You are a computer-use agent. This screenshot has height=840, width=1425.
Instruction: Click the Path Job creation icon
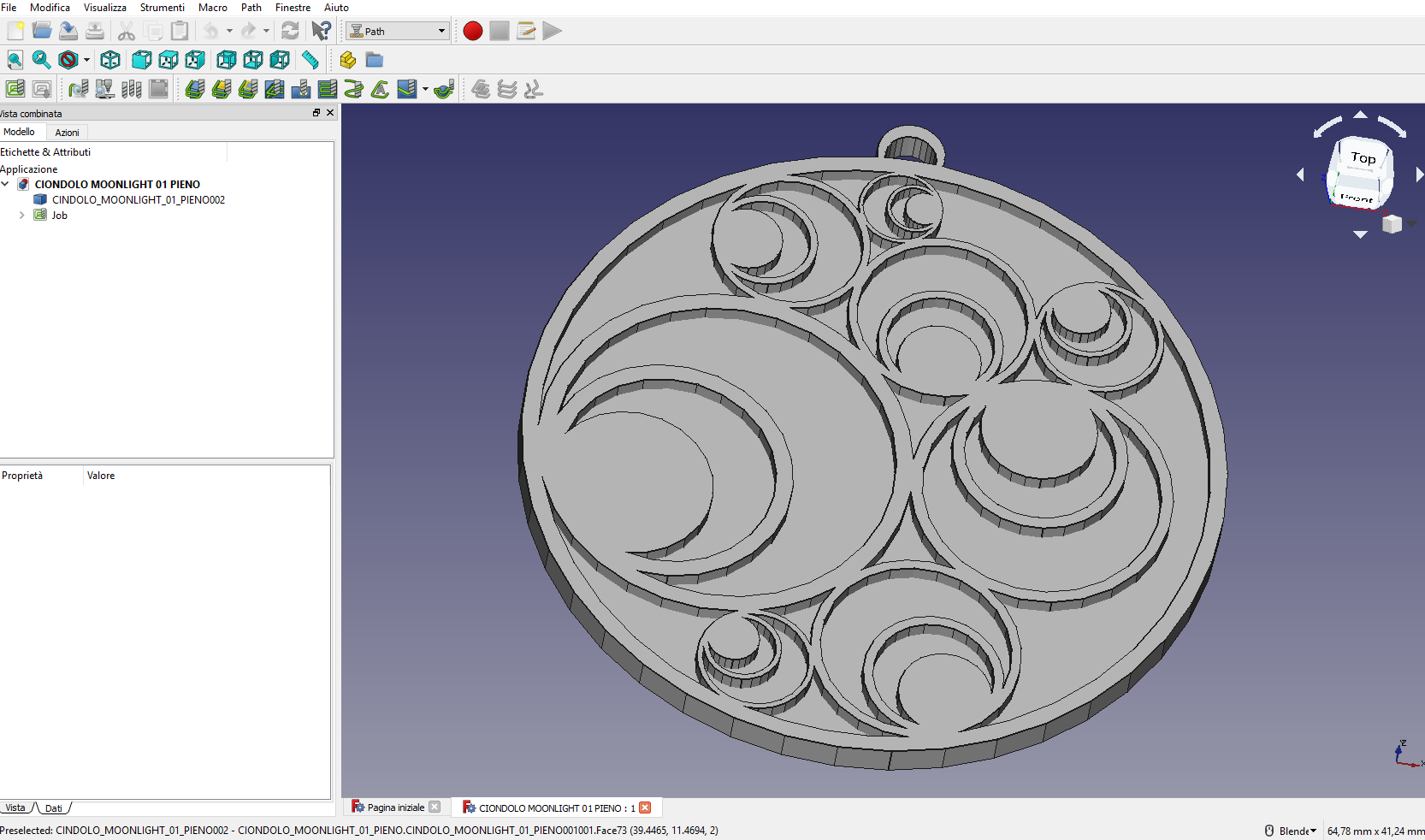pos(15,89)
